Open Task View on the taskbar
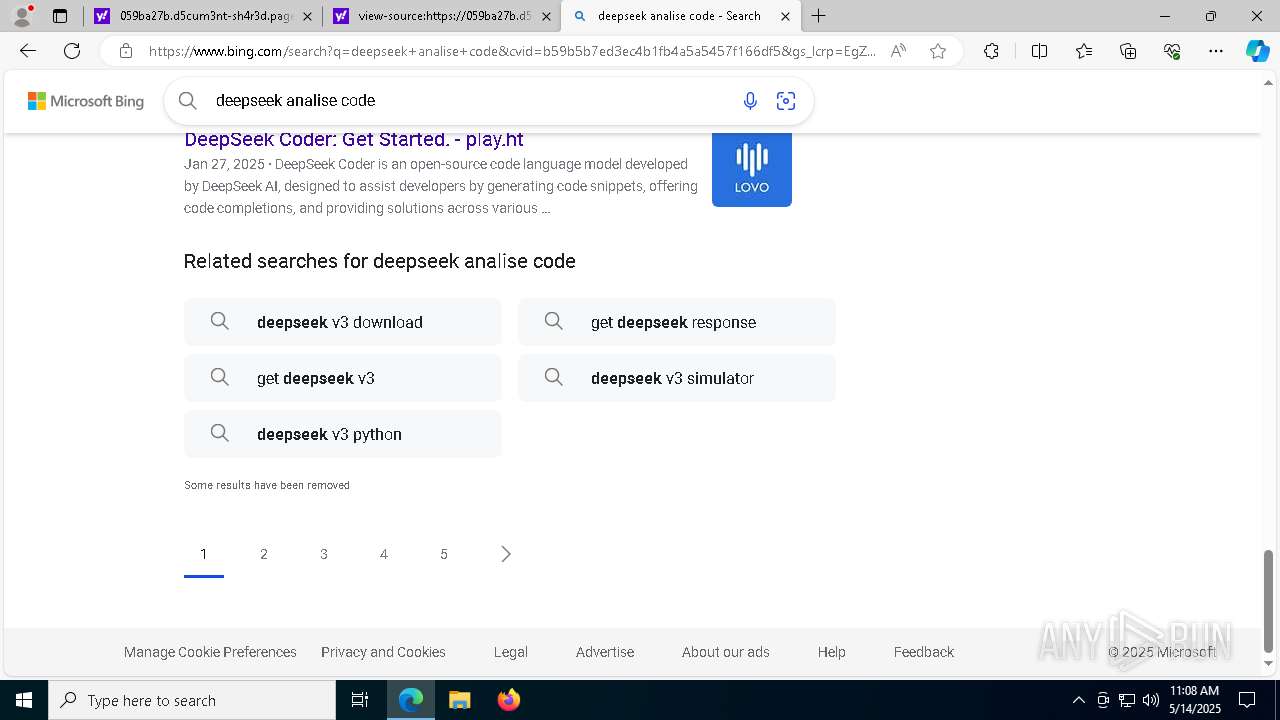The width and height of the screenshot is (1280, 720). tap(360, 700)
